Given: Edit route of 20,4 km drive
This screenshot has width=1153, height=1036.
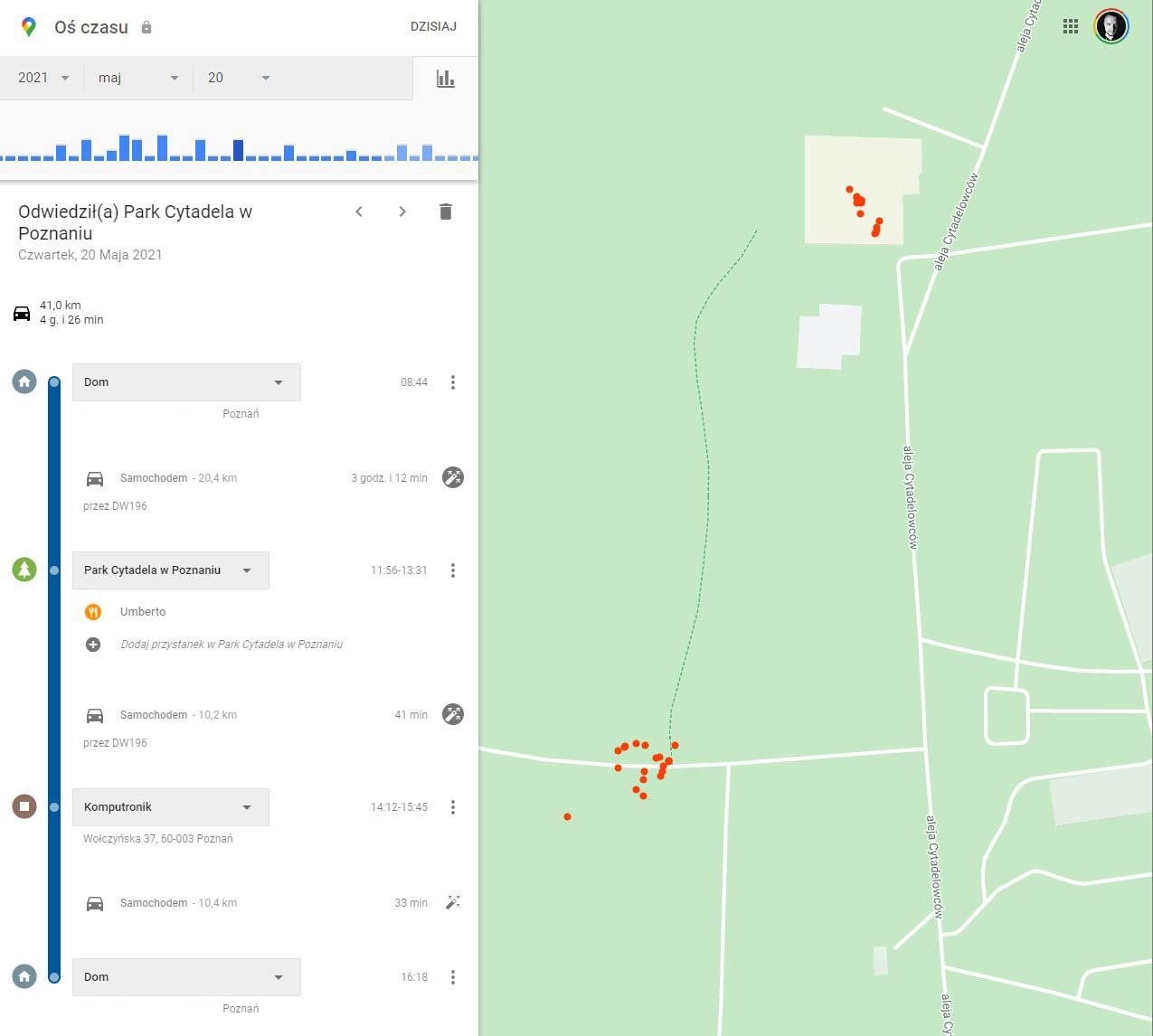Looking at the screenshot, I should (453, 477).
